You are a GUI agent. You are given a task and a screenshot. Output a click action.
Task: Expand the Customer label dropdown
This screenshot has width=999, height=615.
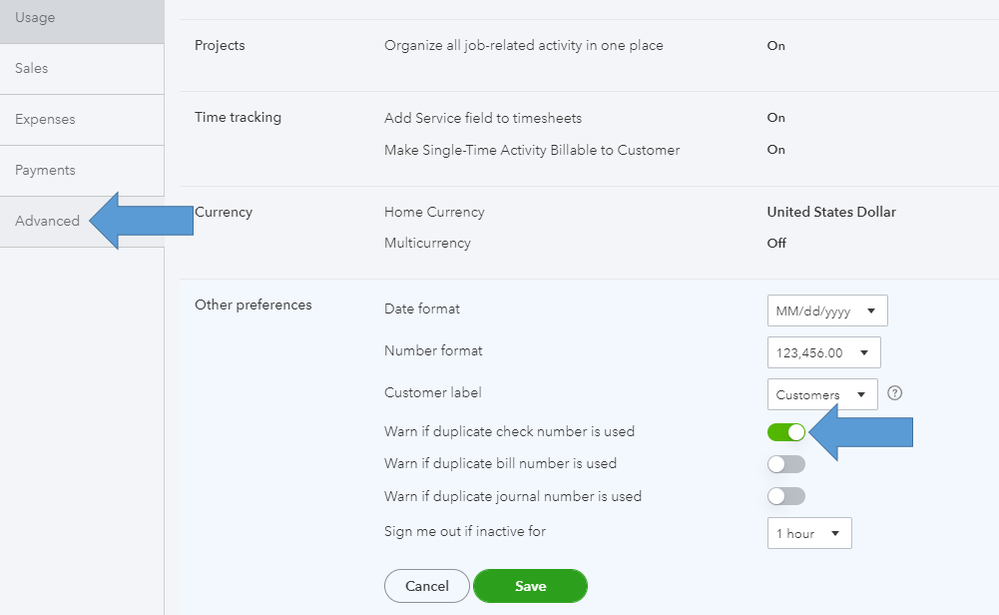(822, 395)
